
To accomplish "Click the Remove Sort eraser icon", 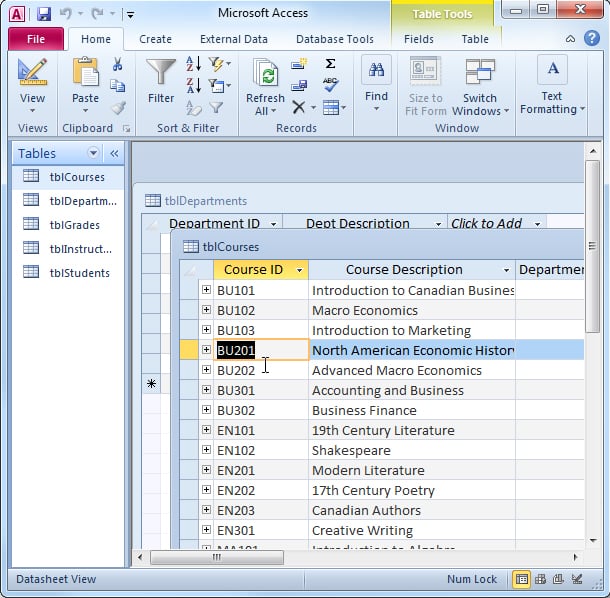I will coord(194,108).
